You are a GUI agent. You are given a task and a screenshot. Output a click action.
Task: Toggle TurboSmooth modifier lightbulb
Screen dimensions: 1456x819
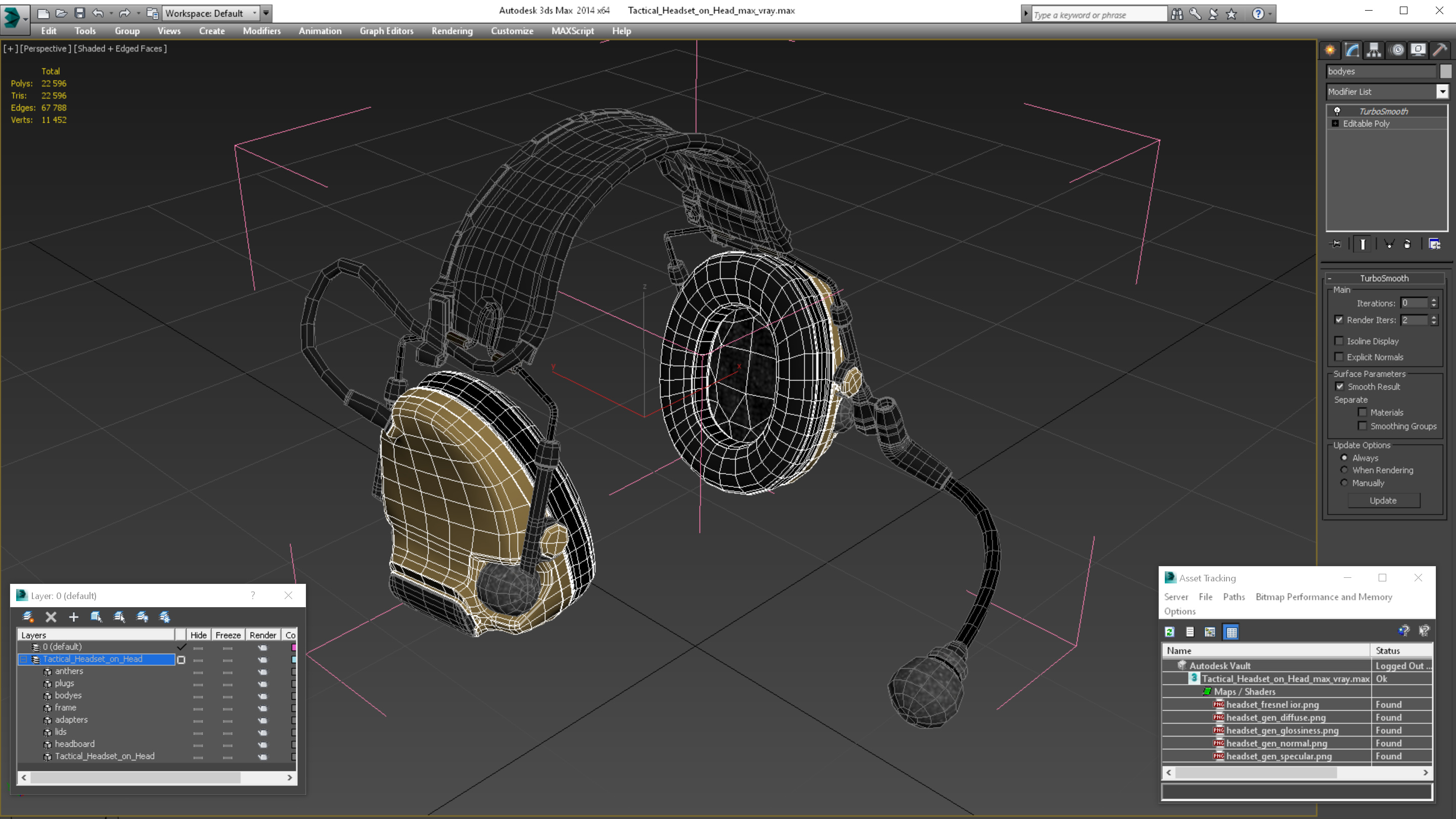(x=1337, y=111)
